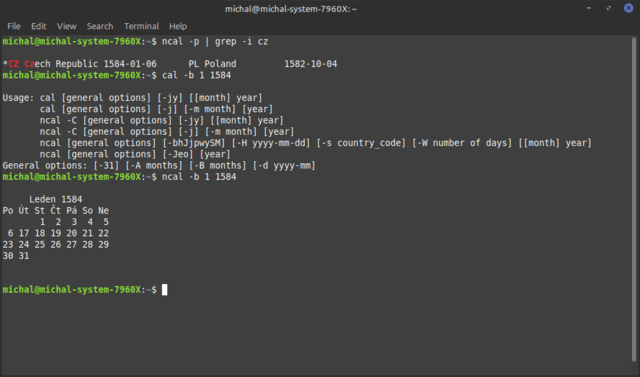Click day 5 in the calendar
The height and width of the screenshot is (377, 640).
[x=106, y=222]
